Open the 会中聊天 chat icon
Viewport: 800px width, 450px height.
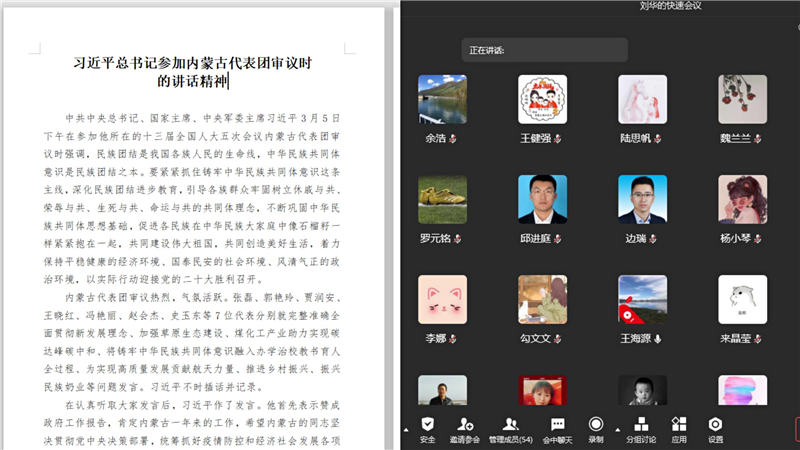pos(558,424)
